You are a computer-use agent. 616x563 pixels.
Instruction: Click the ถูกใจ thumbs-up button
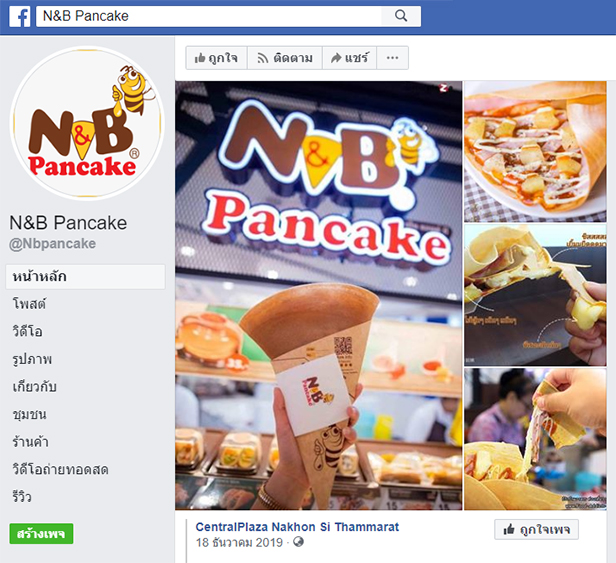click(216, 58)
